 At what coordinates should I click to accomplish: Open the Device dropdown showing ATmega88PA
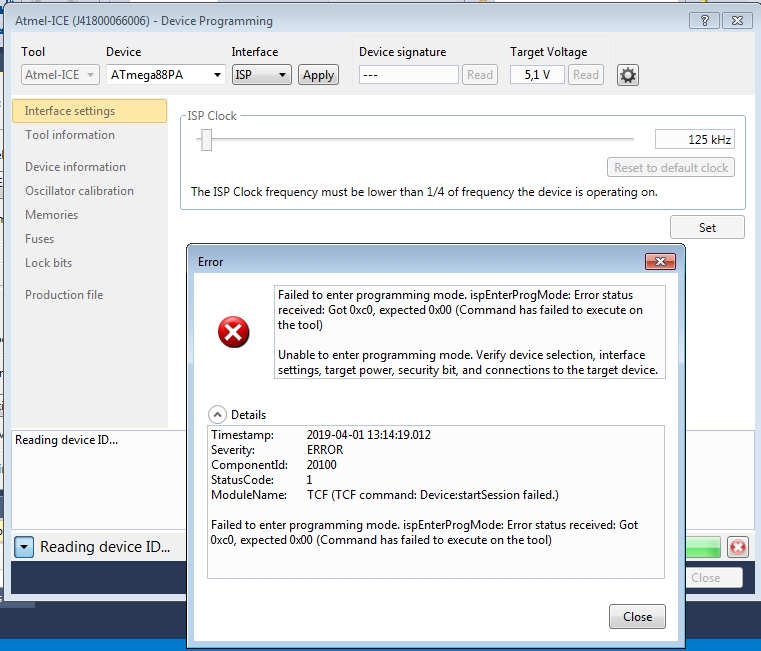(165, 75)
